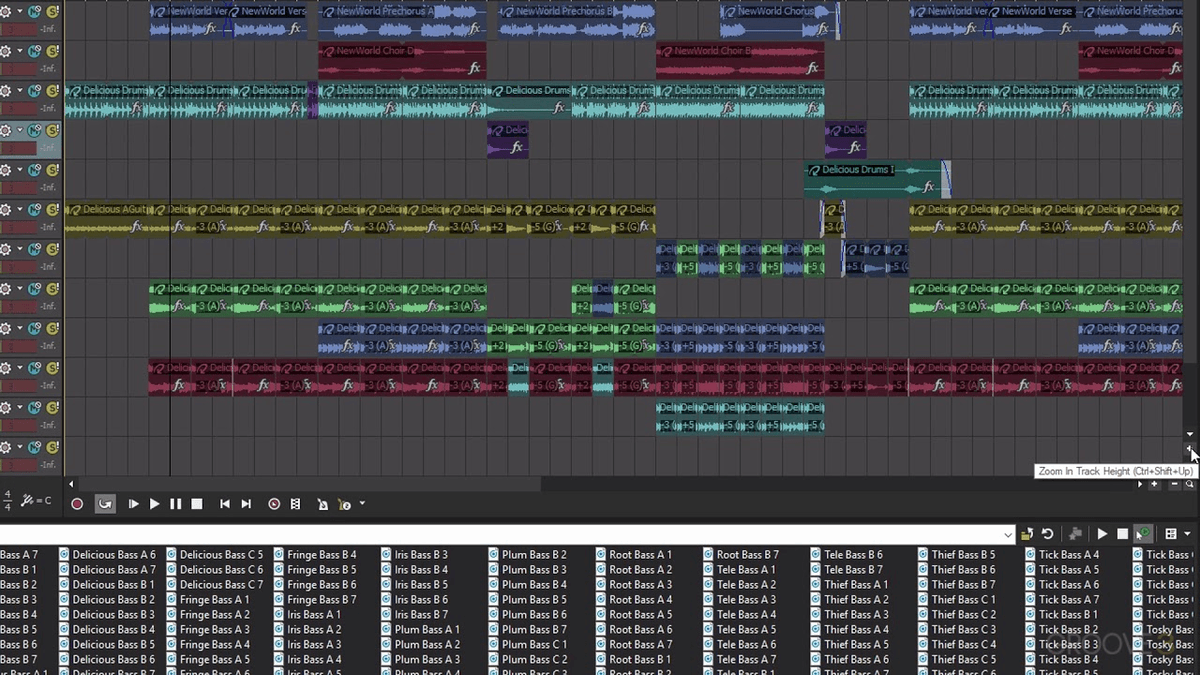Select the magnifier Zoom tool at timeline corner
Screen dimensions: 1200x675
(x=1190, y=484)
